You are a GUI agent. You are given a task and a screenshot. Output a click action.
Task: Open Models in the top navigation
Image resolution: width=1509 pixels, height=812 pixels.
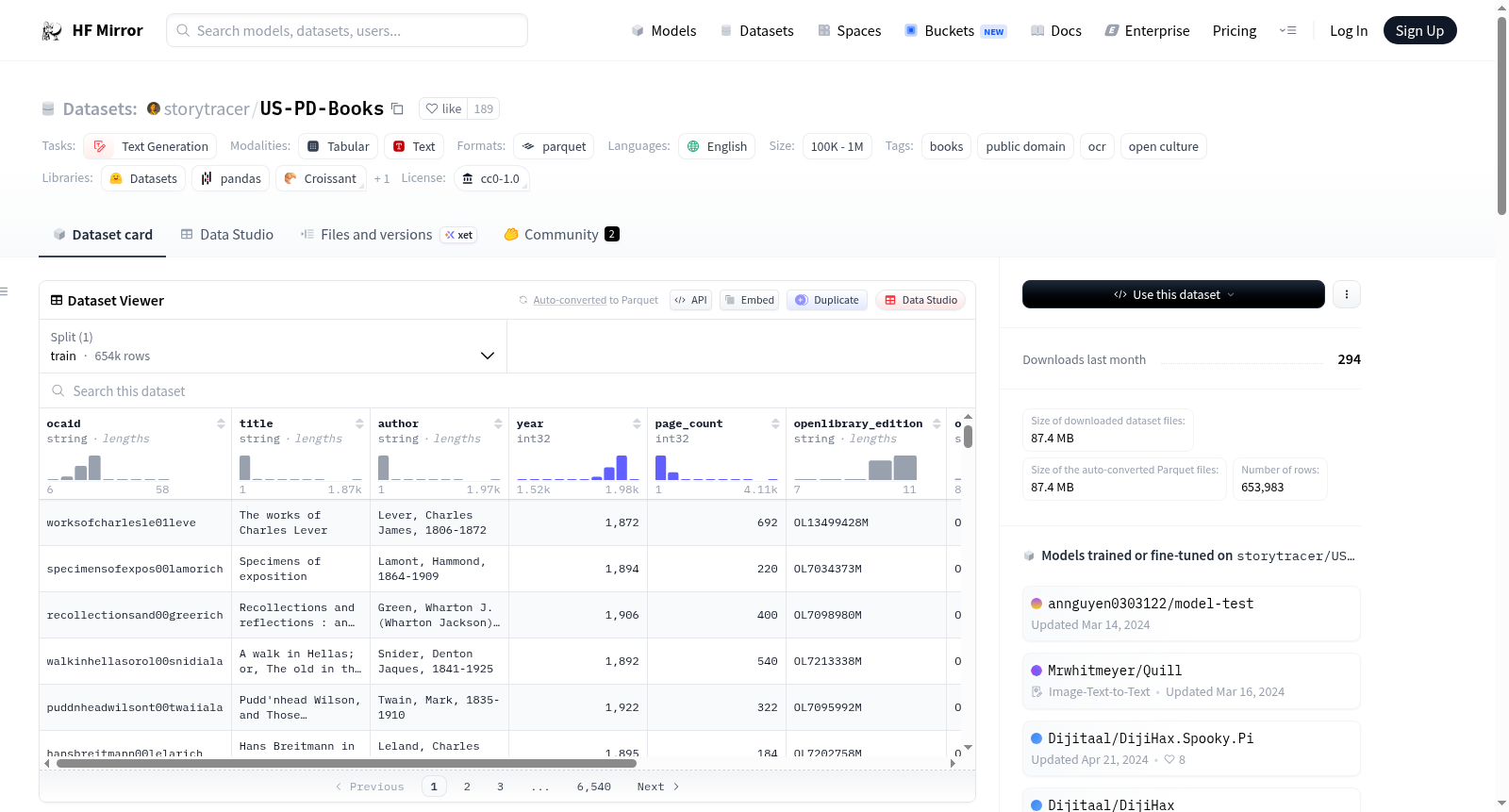coord(664,31)
